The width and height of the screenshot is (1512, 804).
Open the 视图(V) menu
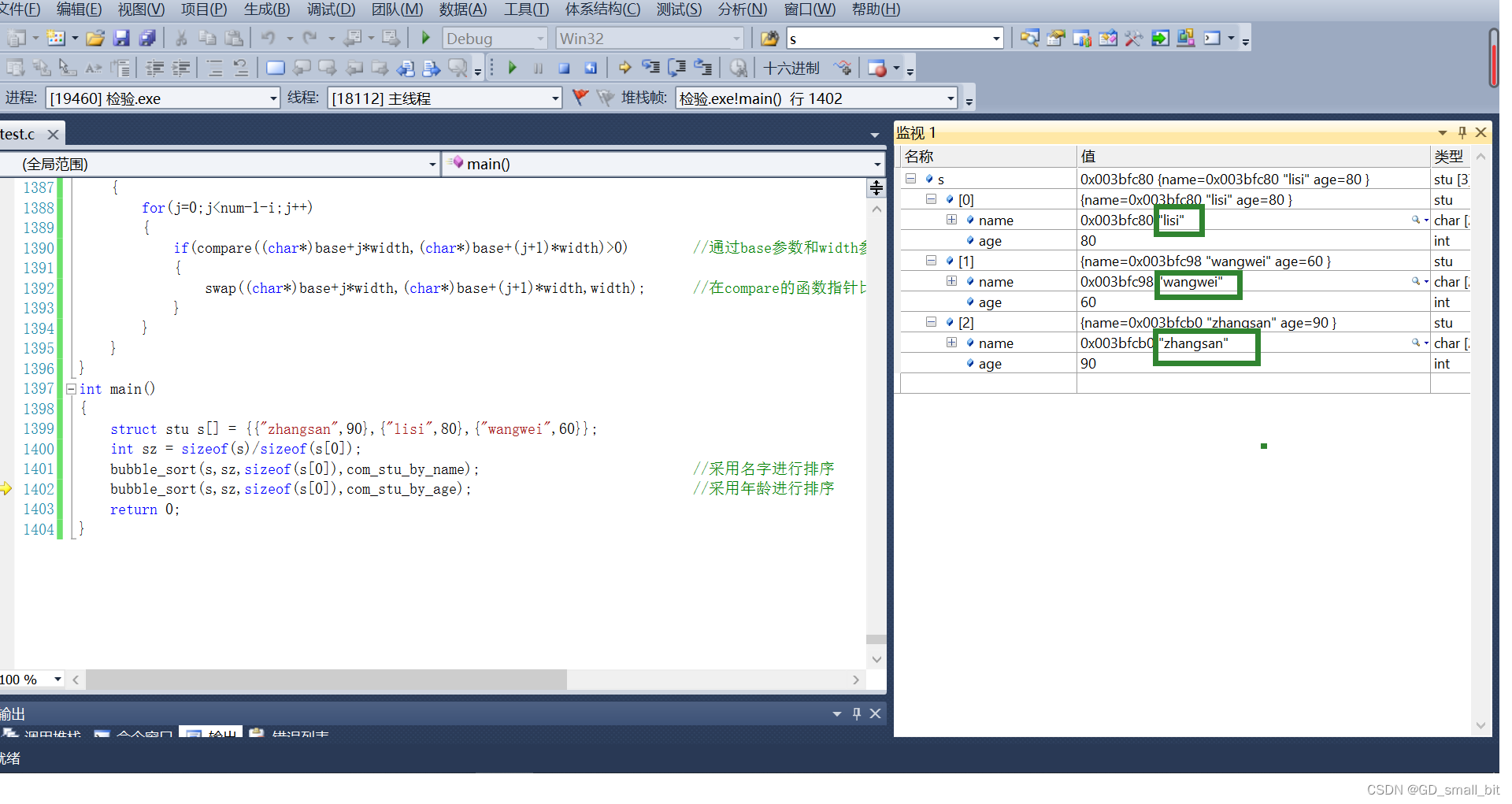tap(142, 9)
